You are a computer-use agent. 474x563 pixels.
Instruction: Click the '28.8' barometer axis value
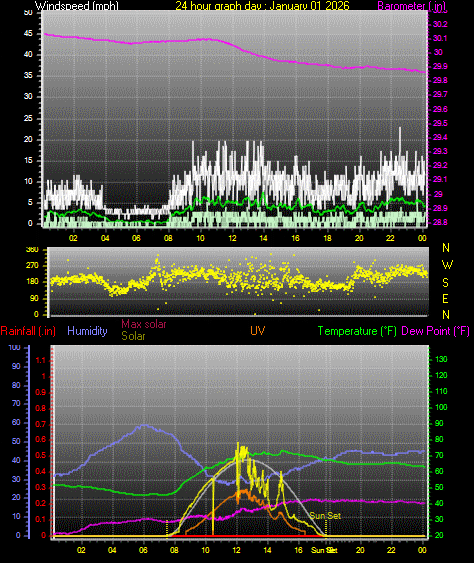point(440,222)
